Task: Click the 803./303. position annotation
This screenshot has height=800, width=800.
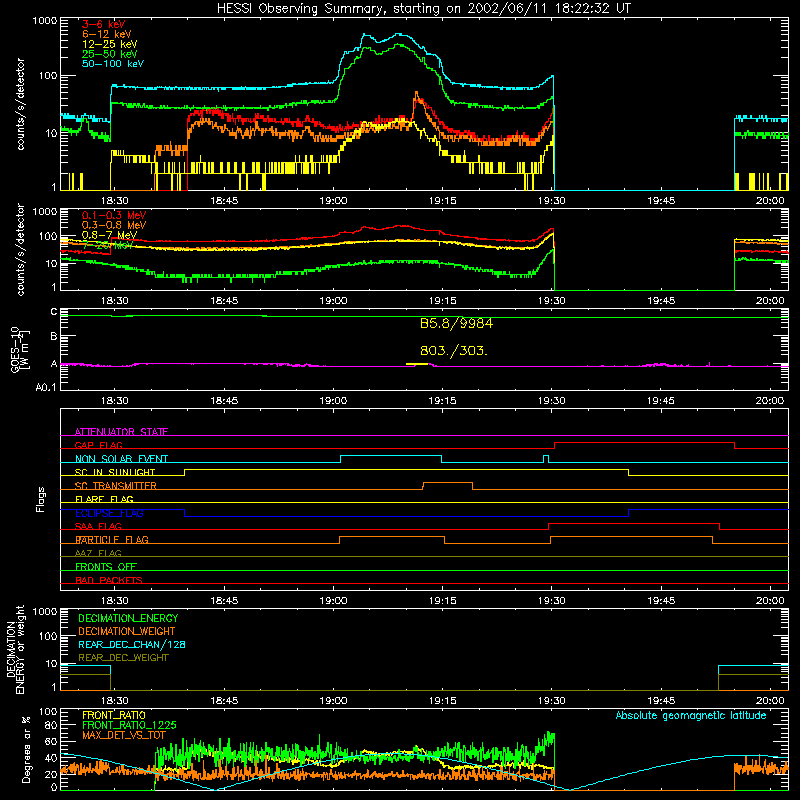Action: pos(454,351)
